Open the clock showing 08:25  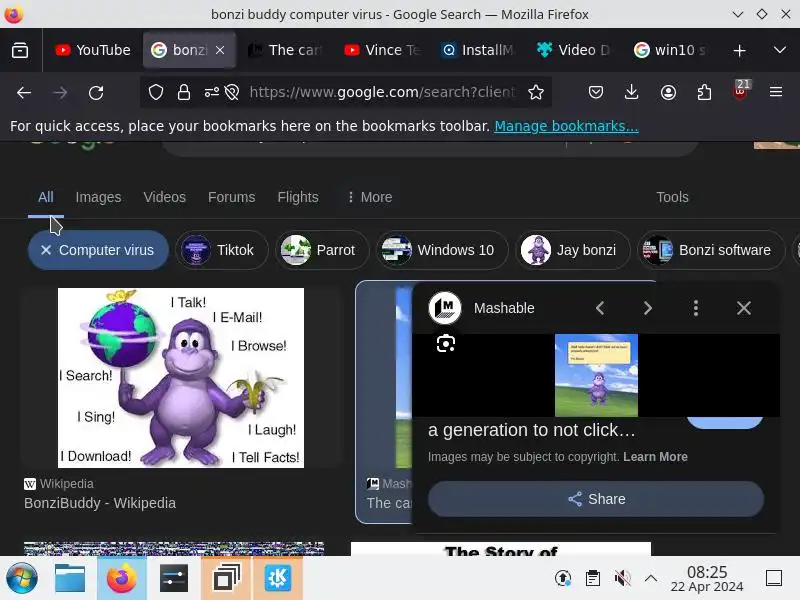click(707, 579)
